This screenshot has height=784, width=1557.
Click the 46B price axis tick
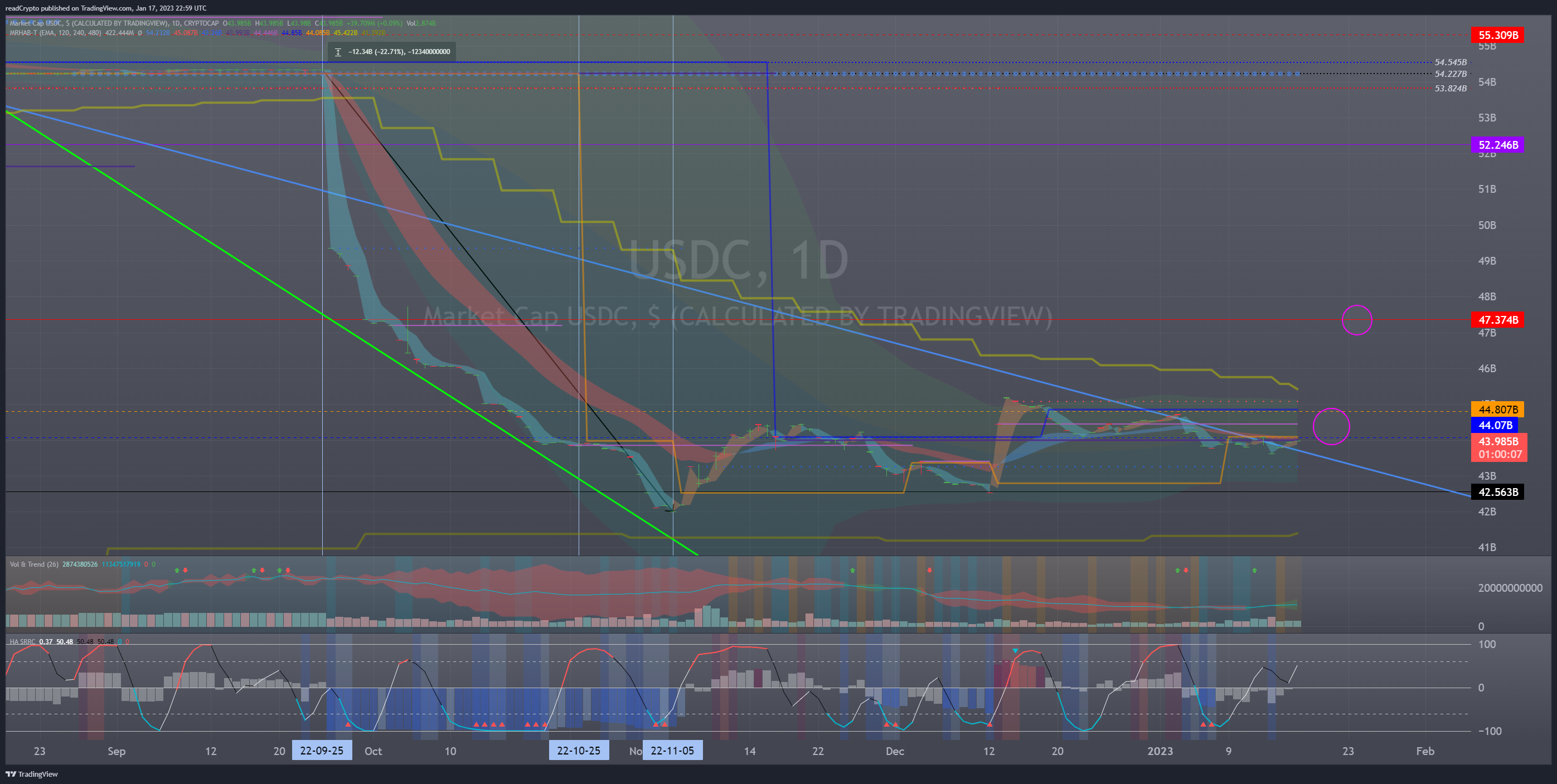[x=1487, y=368]
